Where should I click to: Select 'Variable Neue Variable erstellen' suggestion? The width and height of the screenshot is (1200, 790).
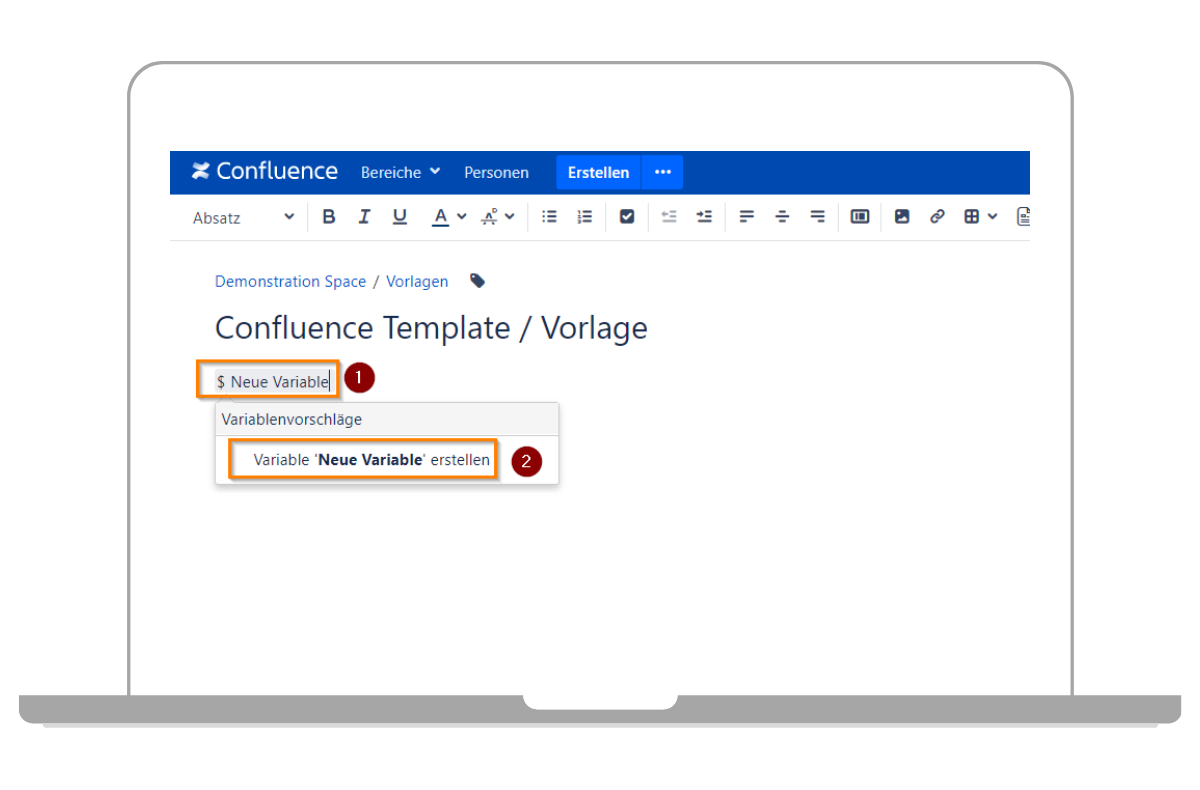tap(371, 460)
